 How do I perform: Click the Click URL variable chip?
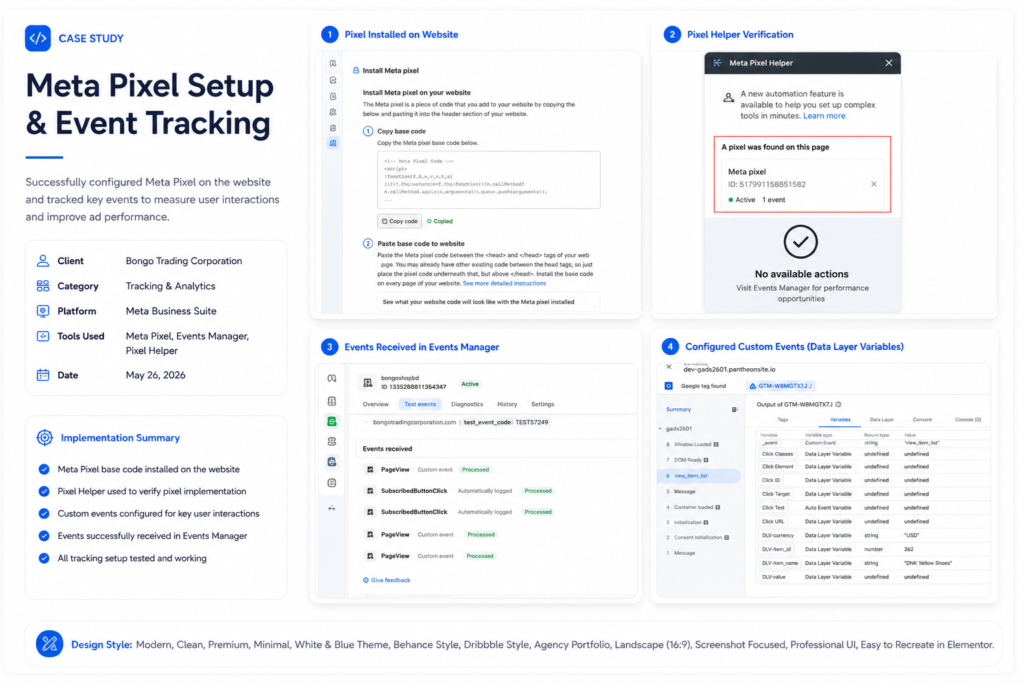coord(773,522)
